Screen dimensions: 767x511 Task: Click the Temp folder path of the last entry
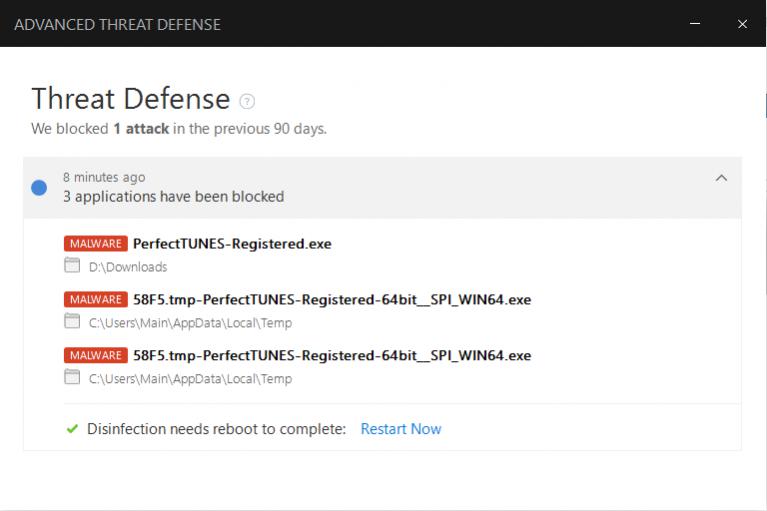coord(190,379)
